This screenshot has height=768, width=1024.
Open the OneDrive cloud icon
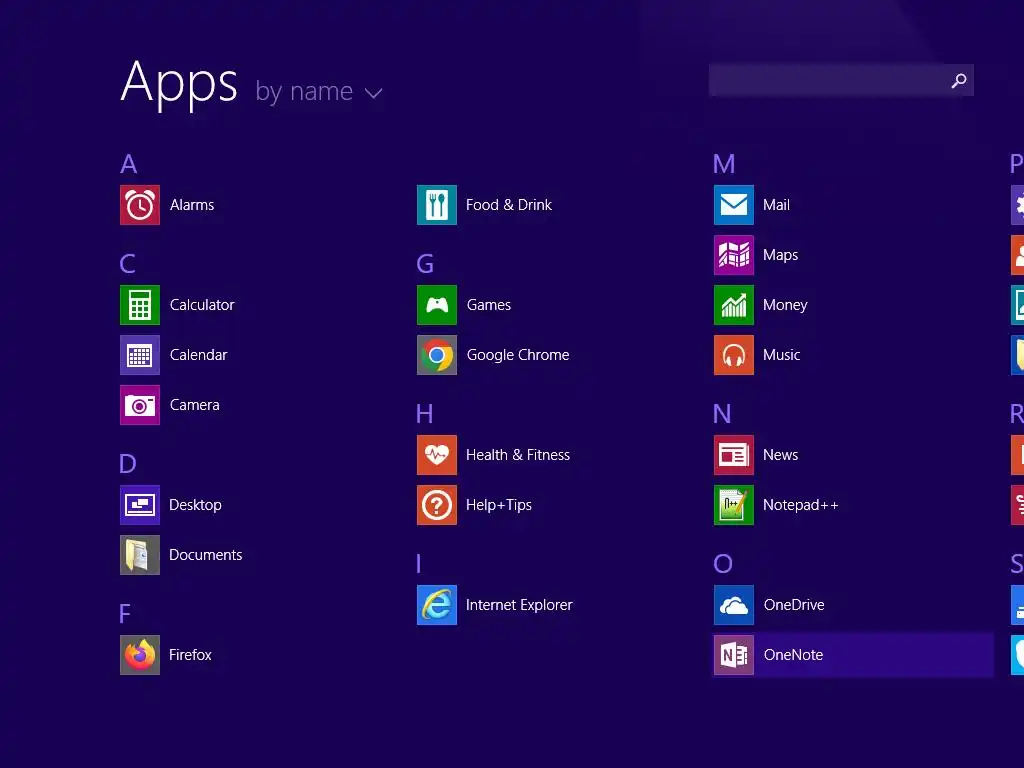click(734, 605)
